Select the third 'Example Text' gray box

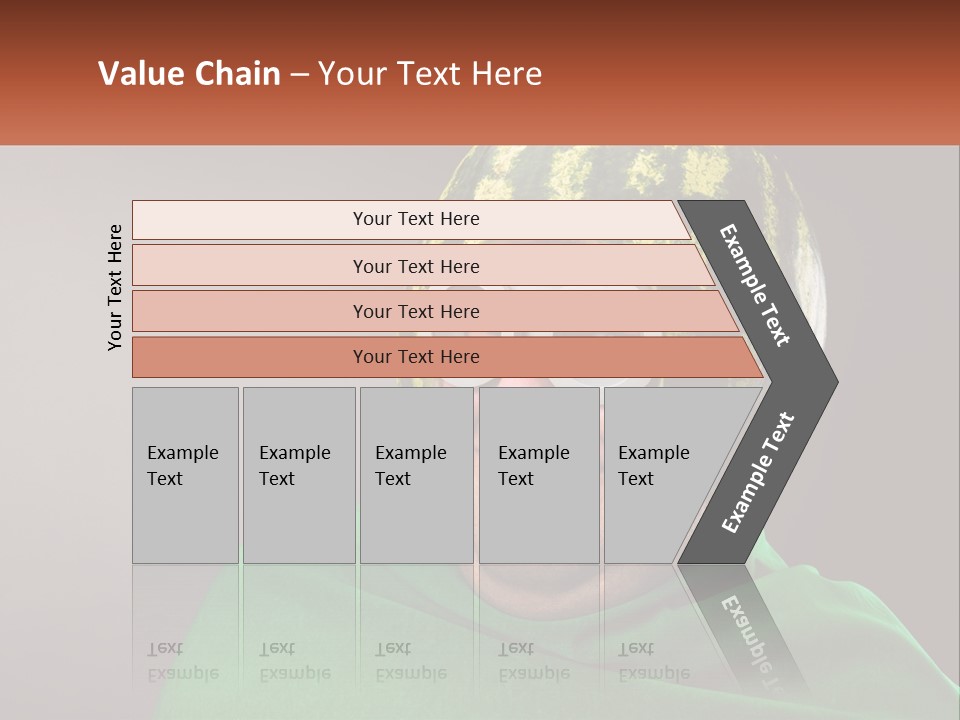417,475
